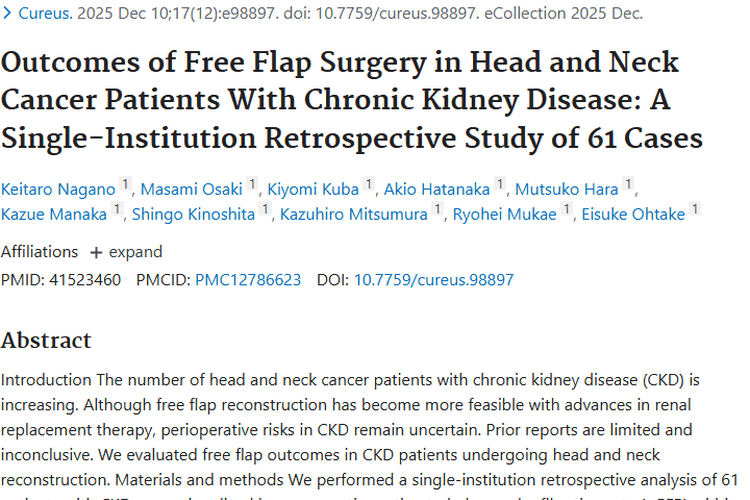
Task: Expand the Cureus journal citation chevron
Action: click(x=8, y=14)
